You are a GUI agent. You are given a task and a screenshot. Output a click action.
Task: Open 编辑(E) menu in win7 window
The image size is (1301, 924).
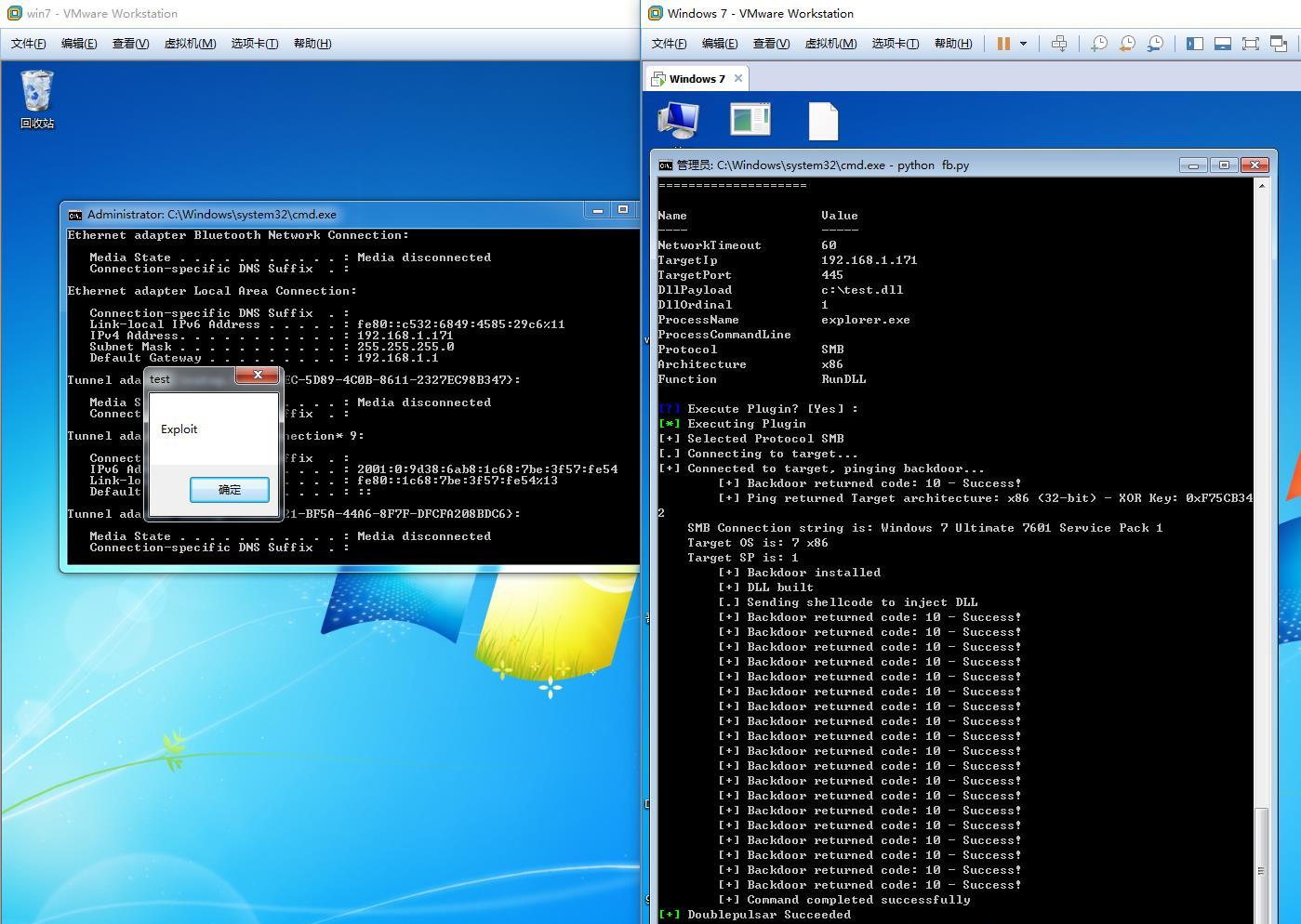pyautogui.click(x=79, y=44)
